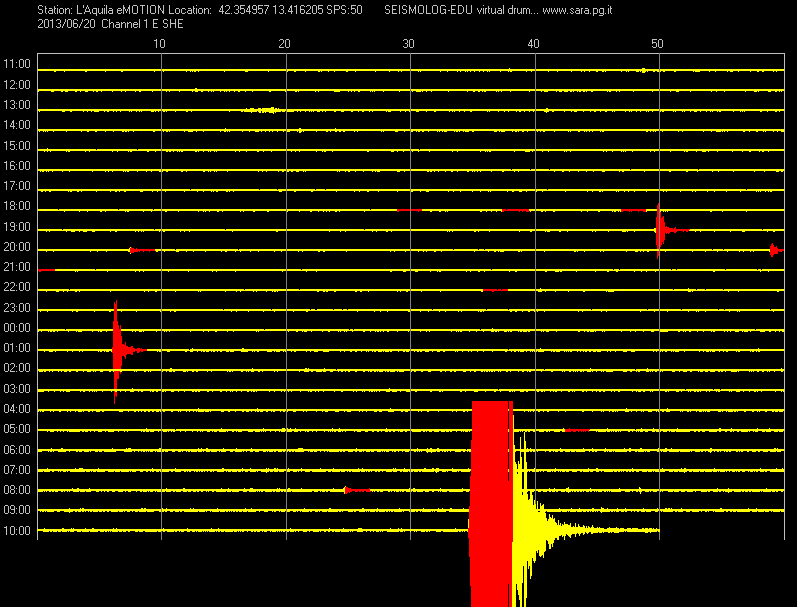Click the red seismic event on 19:00 trace

pos(659,230)
